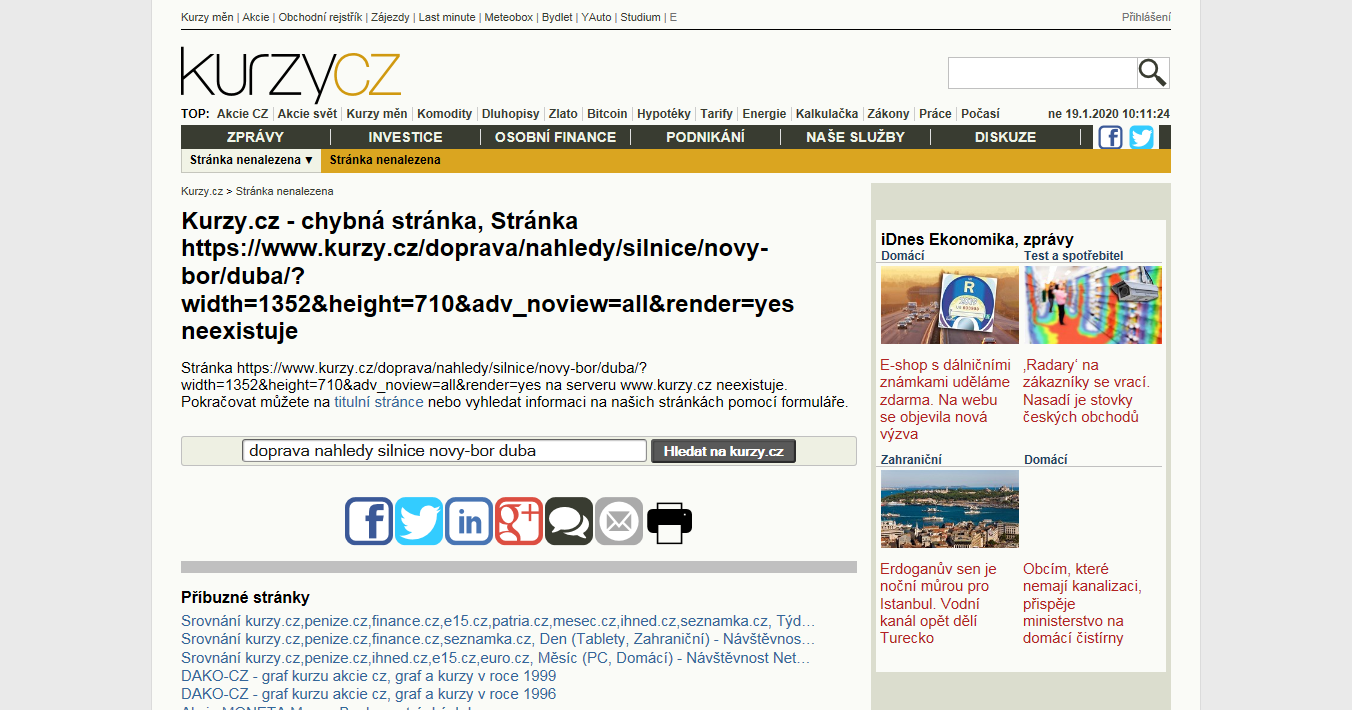
Task: Open the 'Bydlet' top link
Action: pyautogui.click(x=557, y=17)
